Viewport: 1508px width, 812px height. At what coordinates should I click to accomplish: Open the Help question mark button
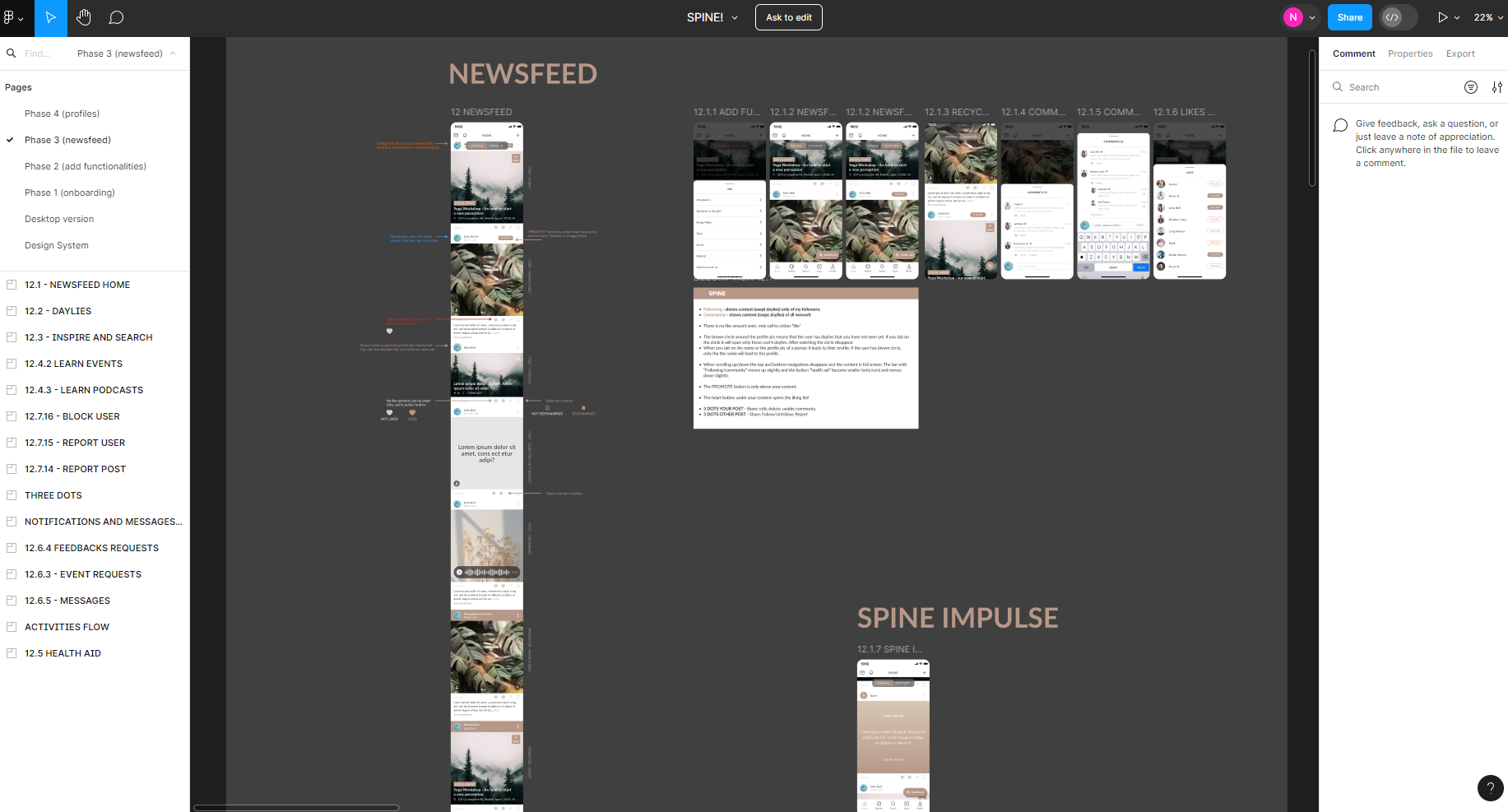tap(1490, 787)
